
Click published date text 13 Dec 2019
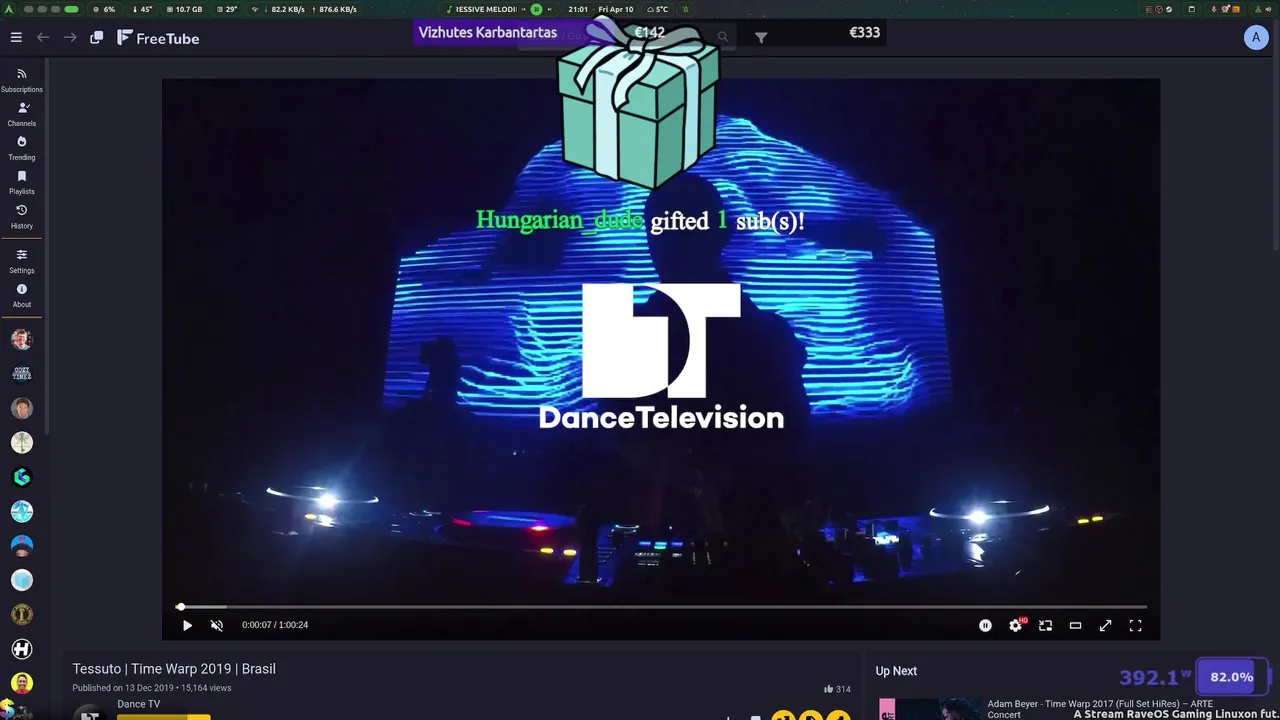tap(150, 688)
